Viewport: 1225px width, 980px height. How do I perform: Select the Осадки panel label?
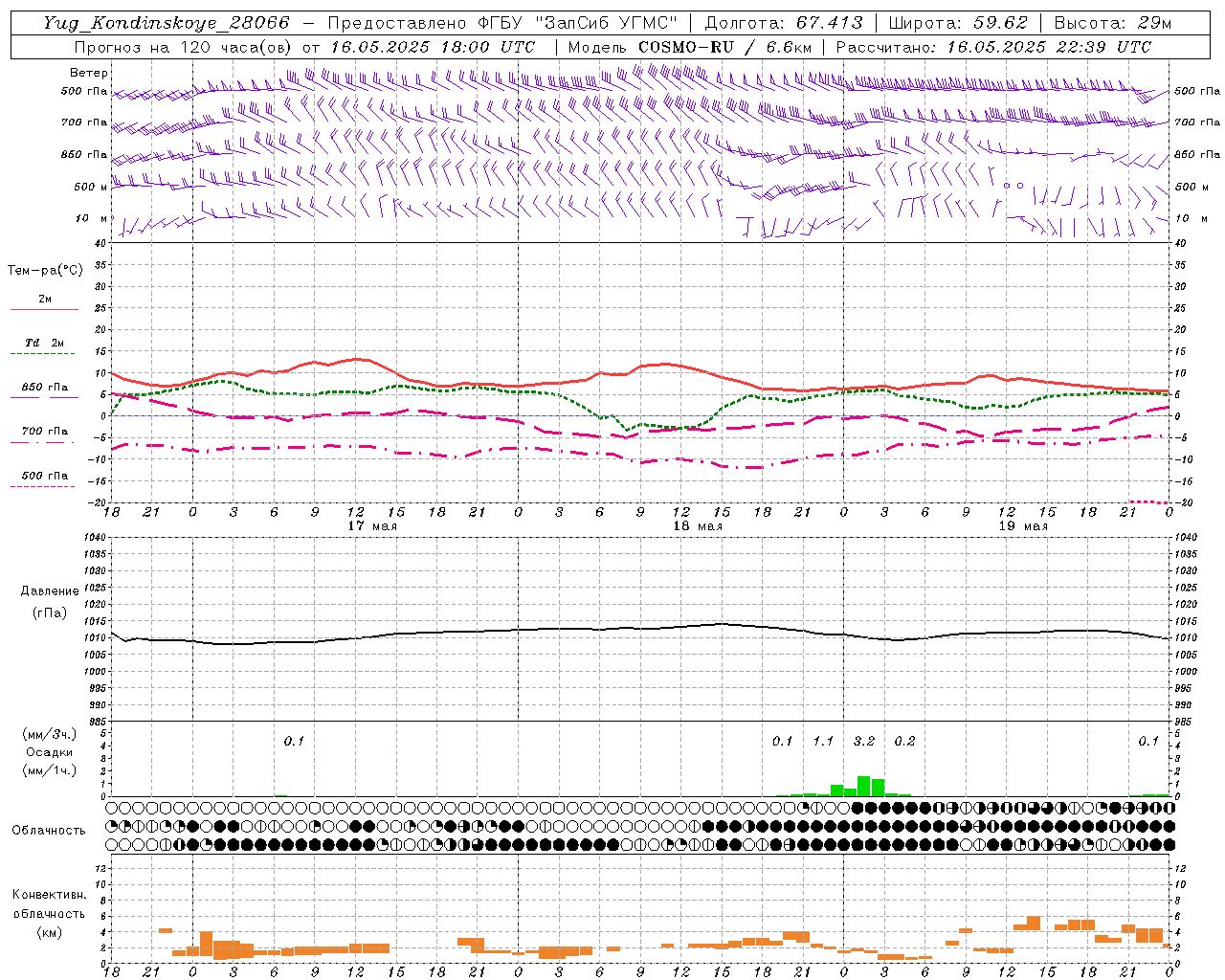click(49, 752)
